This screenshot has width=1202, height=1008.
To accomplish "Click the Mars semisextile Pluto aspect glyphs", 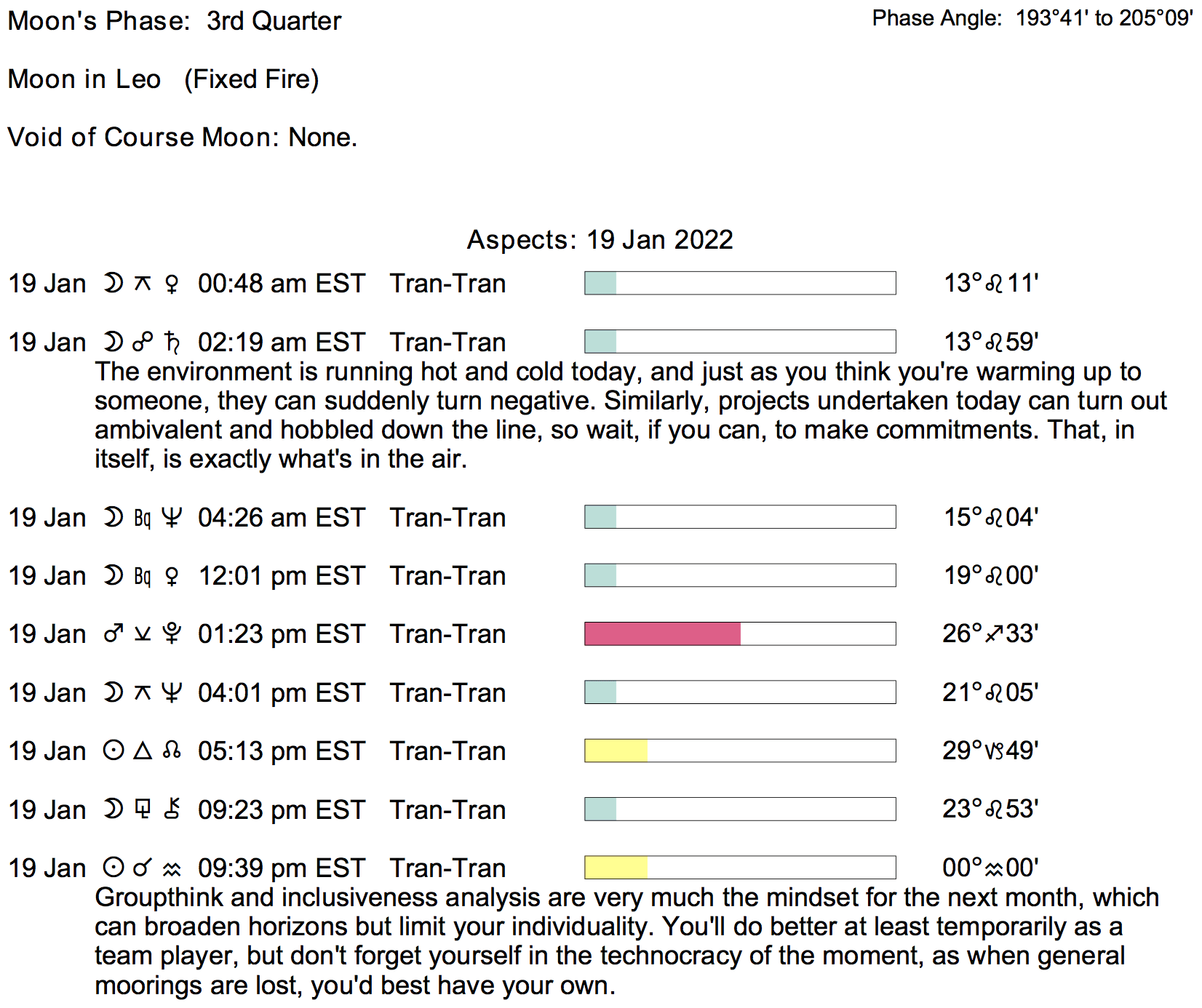I will pos(142,633).
